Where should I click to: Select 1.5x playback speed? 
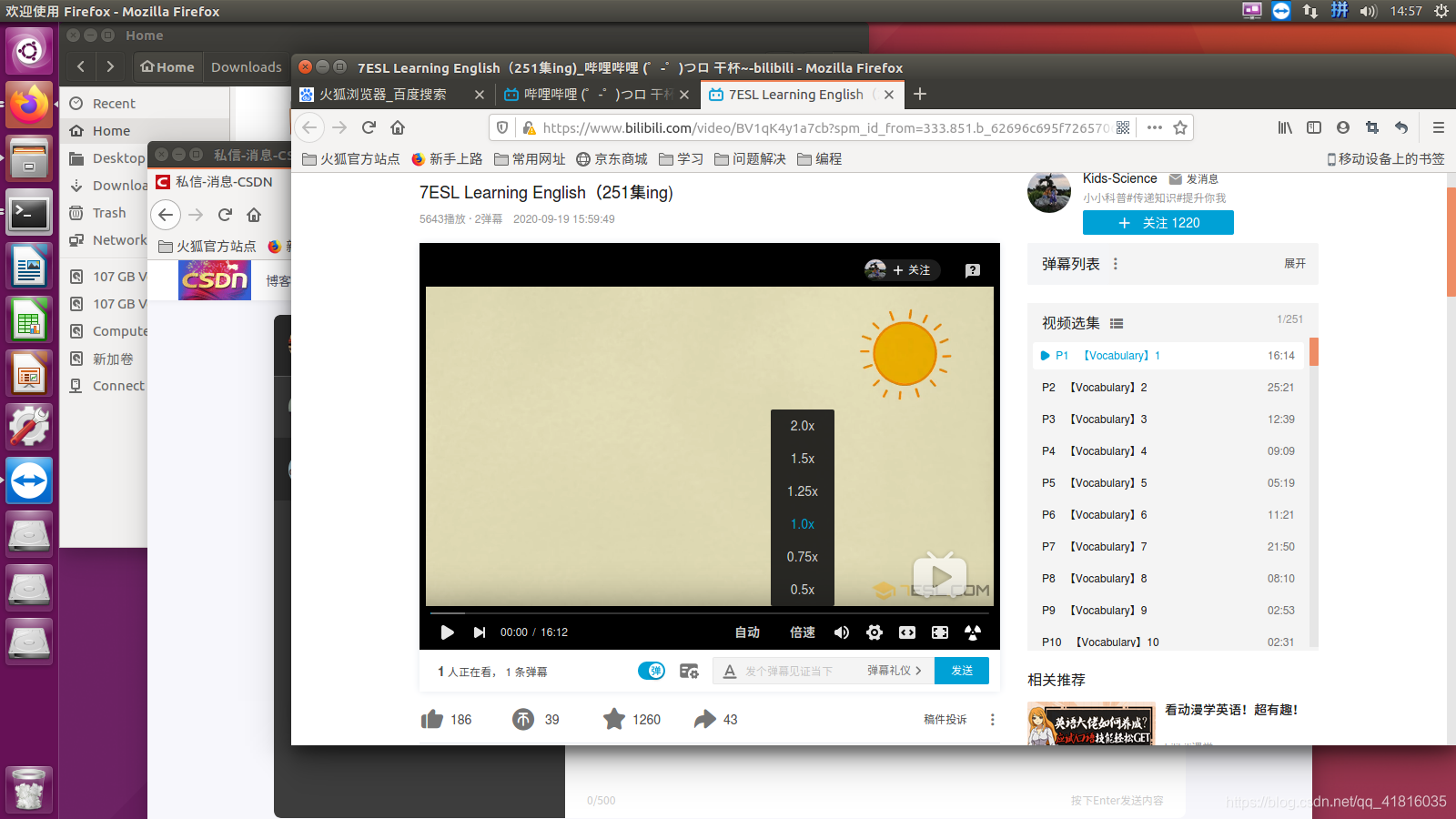pos(803,459)
